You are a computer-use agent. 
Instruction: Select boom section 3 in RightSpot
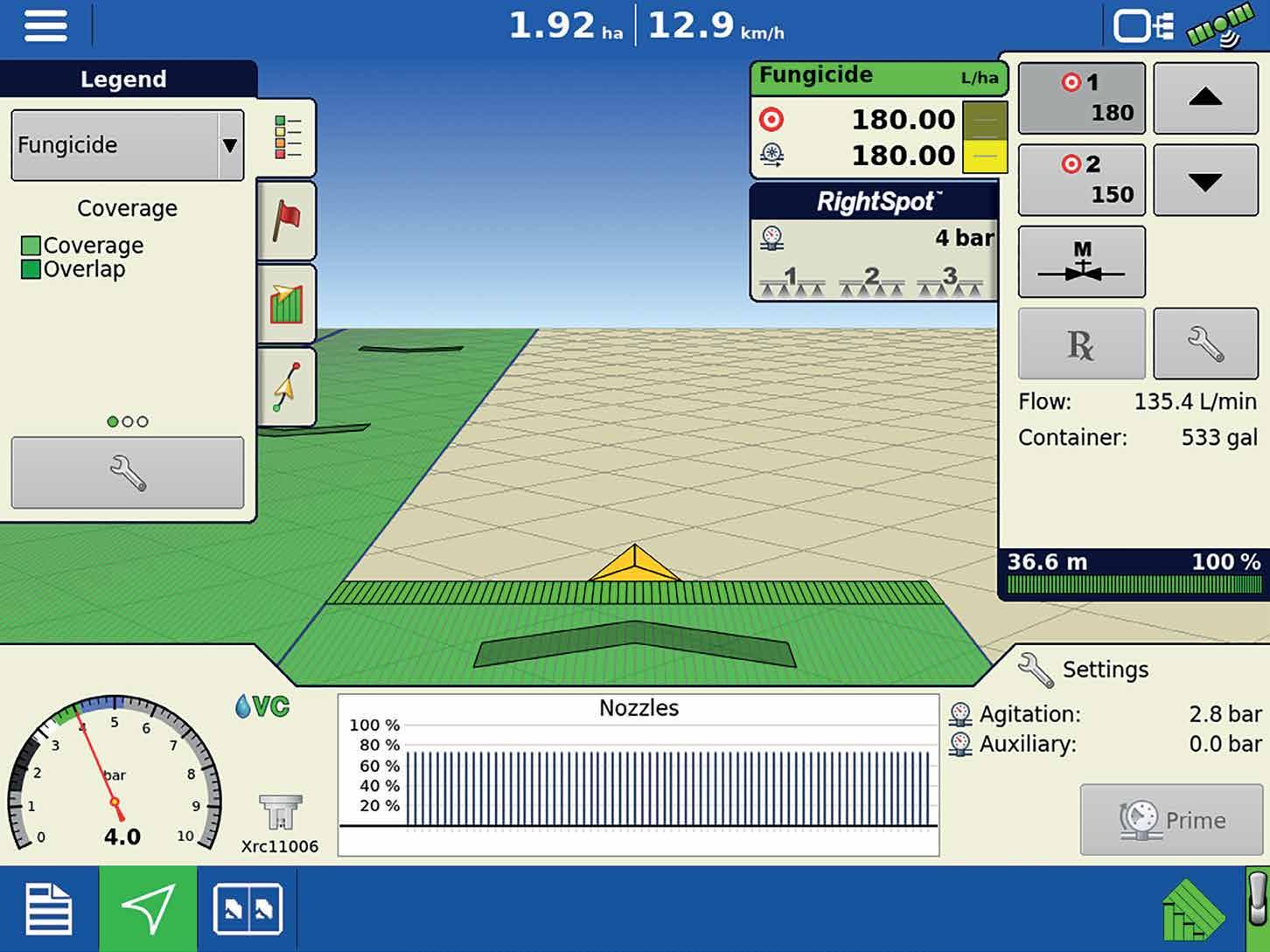[x=950, y=281]
